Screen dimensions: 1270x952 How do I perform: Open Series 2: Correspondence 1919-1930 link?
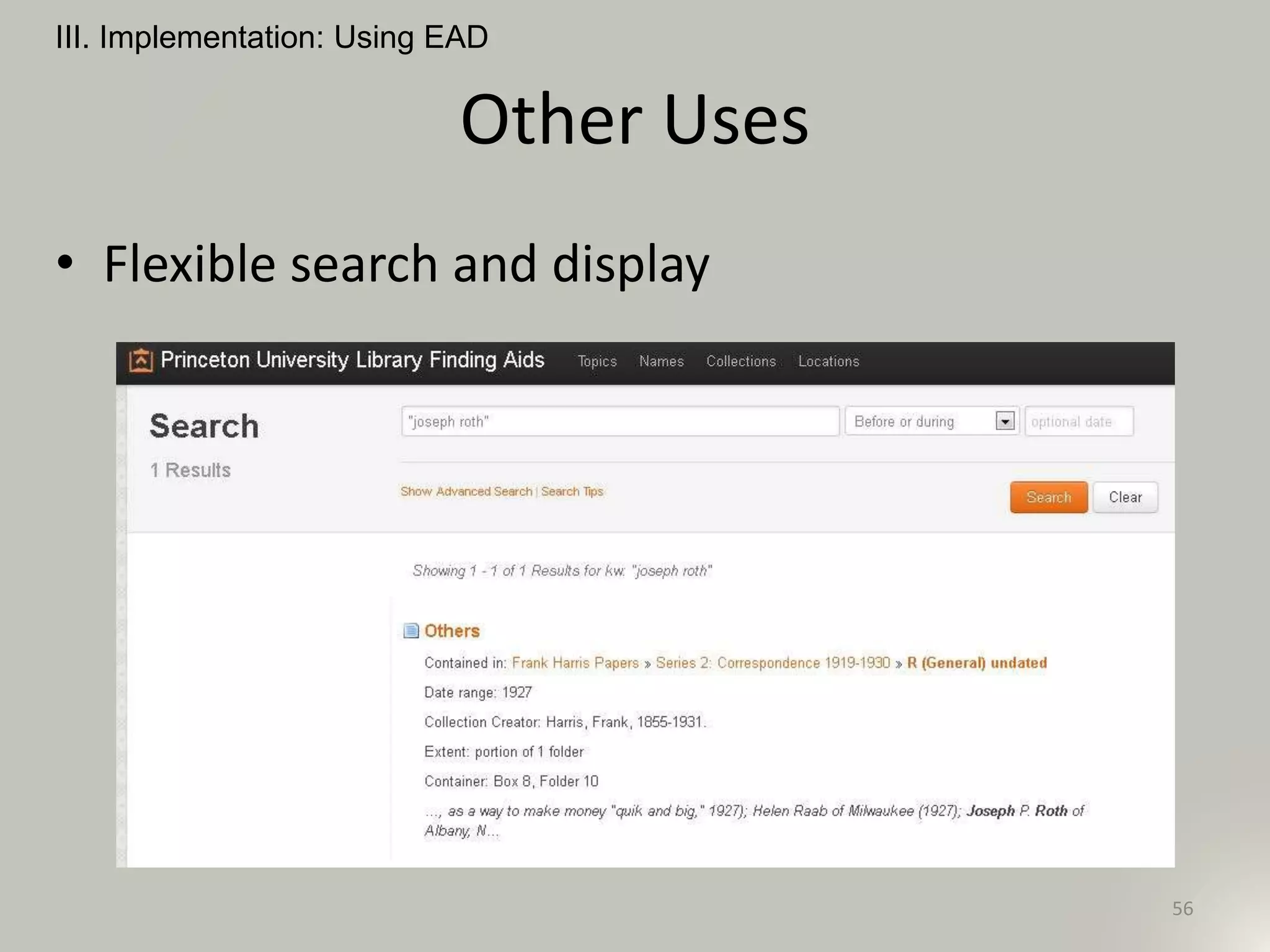tap(773, 663)
